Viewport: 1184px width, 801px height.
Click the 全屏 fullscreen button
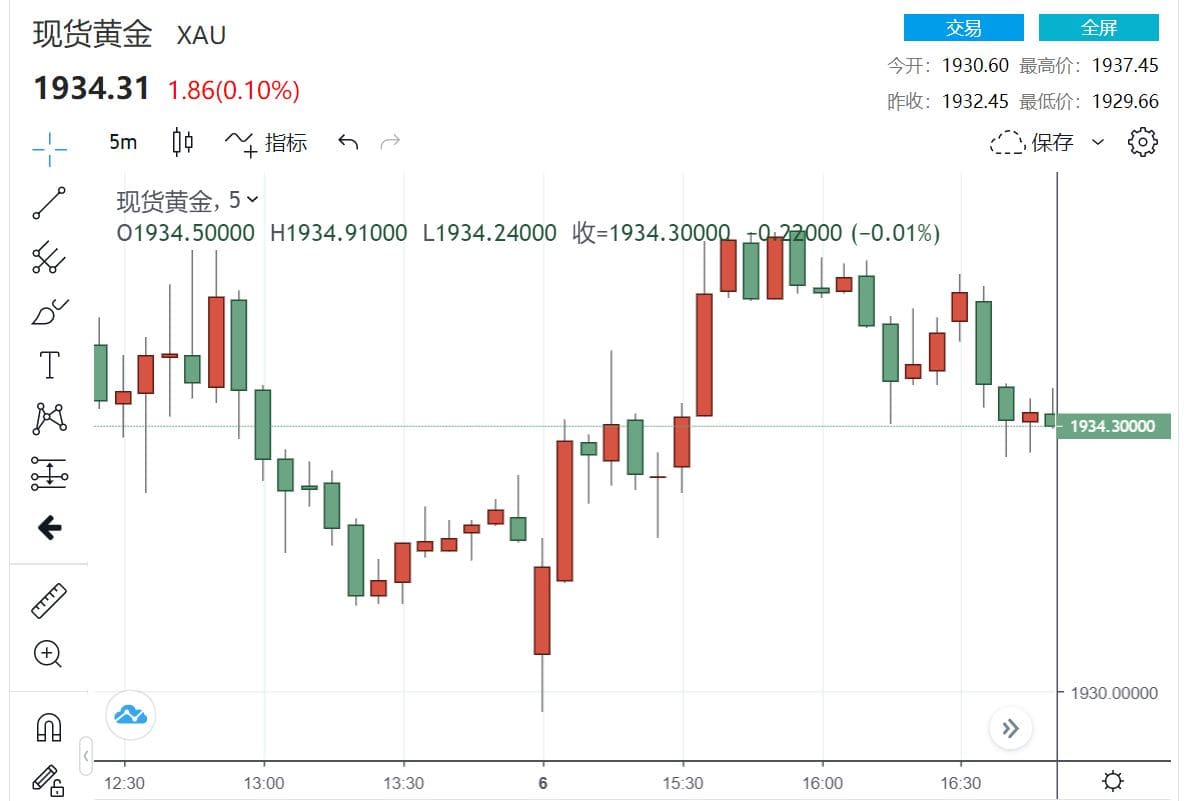pos(1098,28)
